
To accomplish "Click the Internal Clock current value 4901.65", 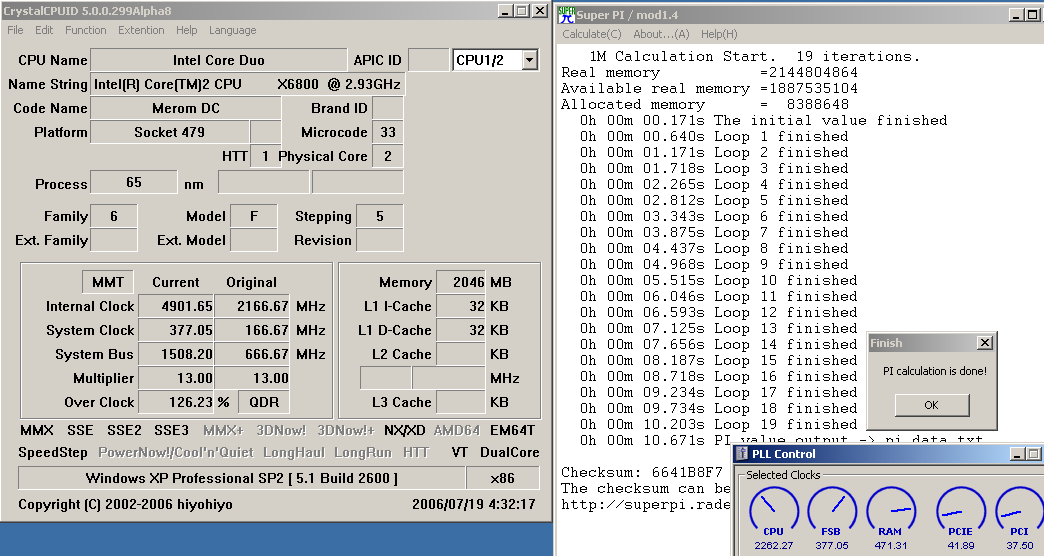I will pos(175,306).
